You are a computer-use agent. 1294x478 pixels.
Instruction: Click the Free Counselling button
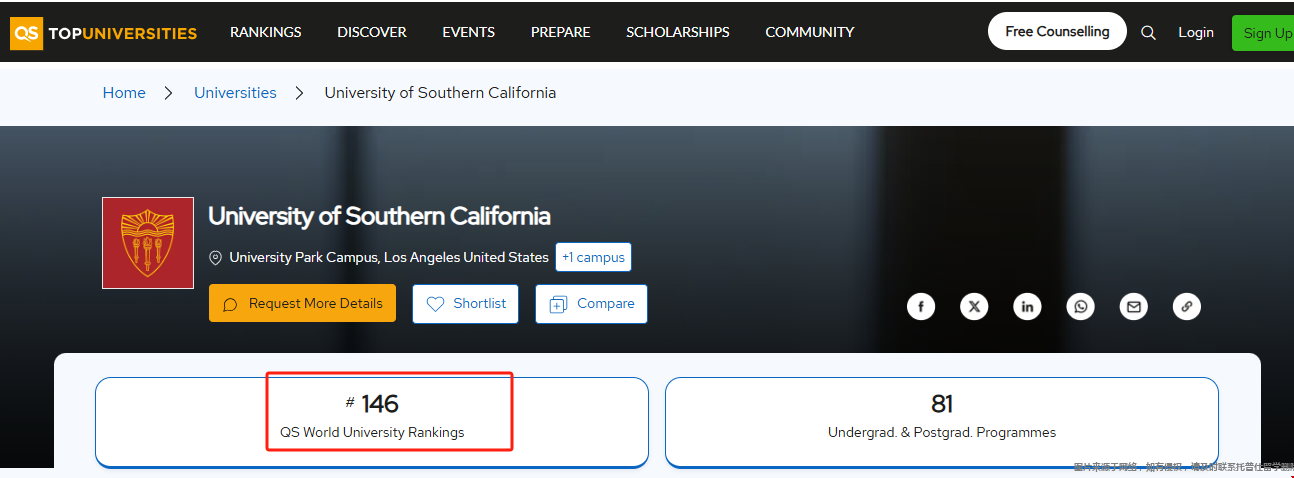click(1056, 32)
